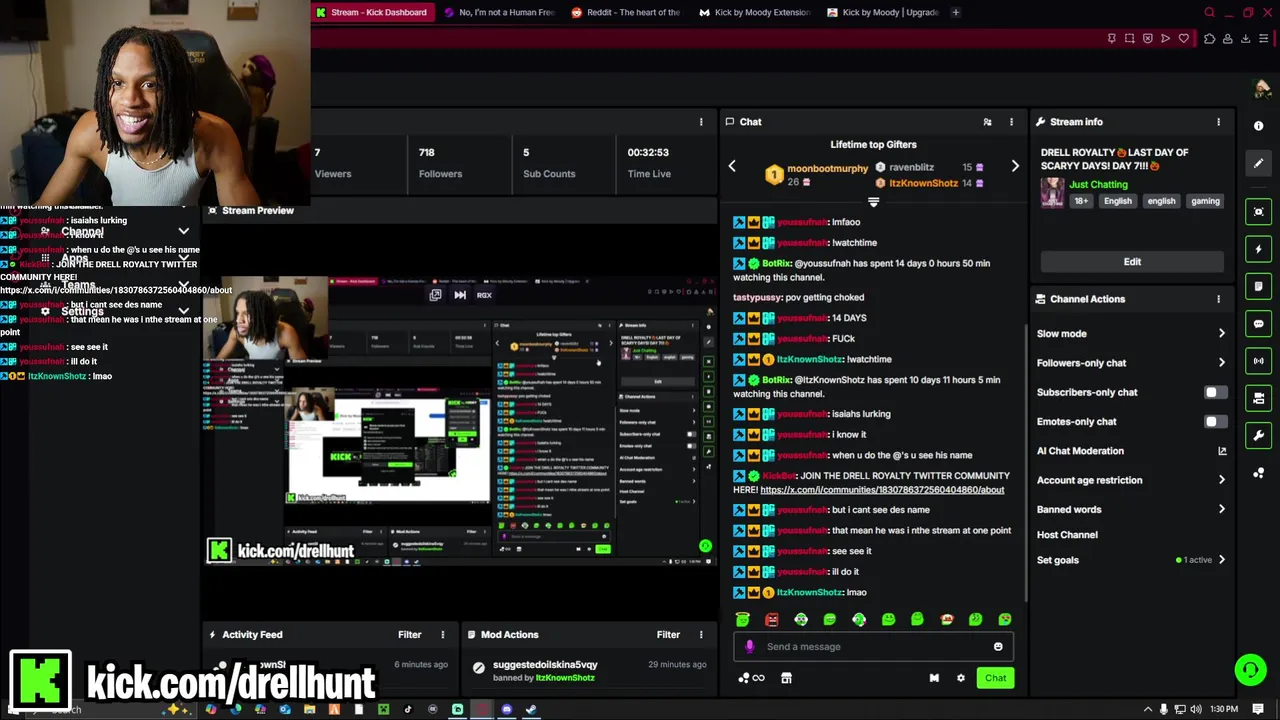1280x720 pixels.
Task: Click the Moody M icon next to chat settings
Action: (934, 678)
